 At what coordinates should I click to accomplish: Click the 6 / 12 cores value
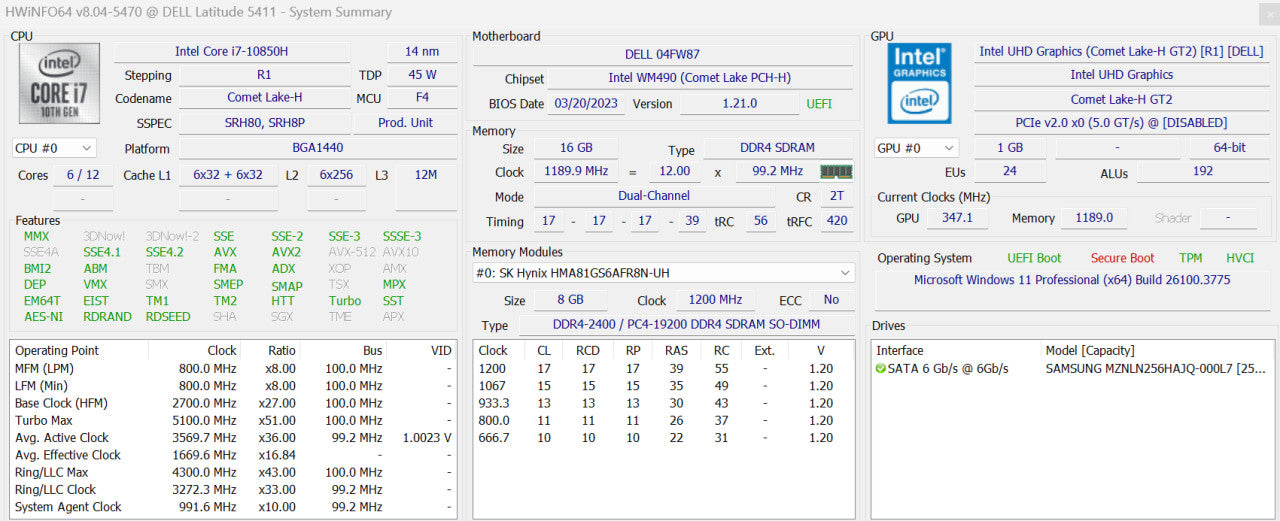coord(83,174)
